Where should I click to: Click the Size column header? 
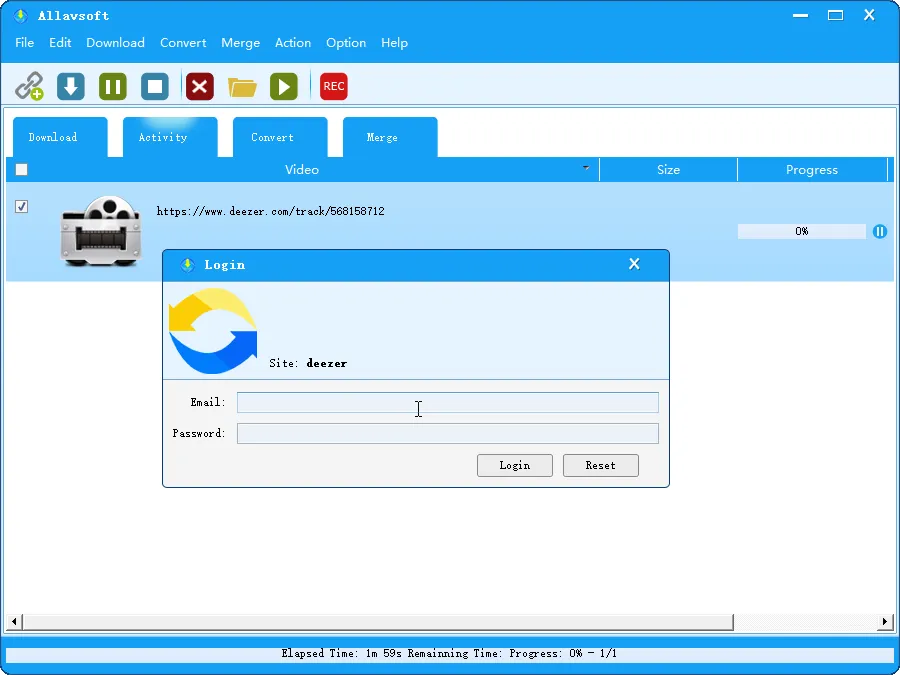pos(668,170)
